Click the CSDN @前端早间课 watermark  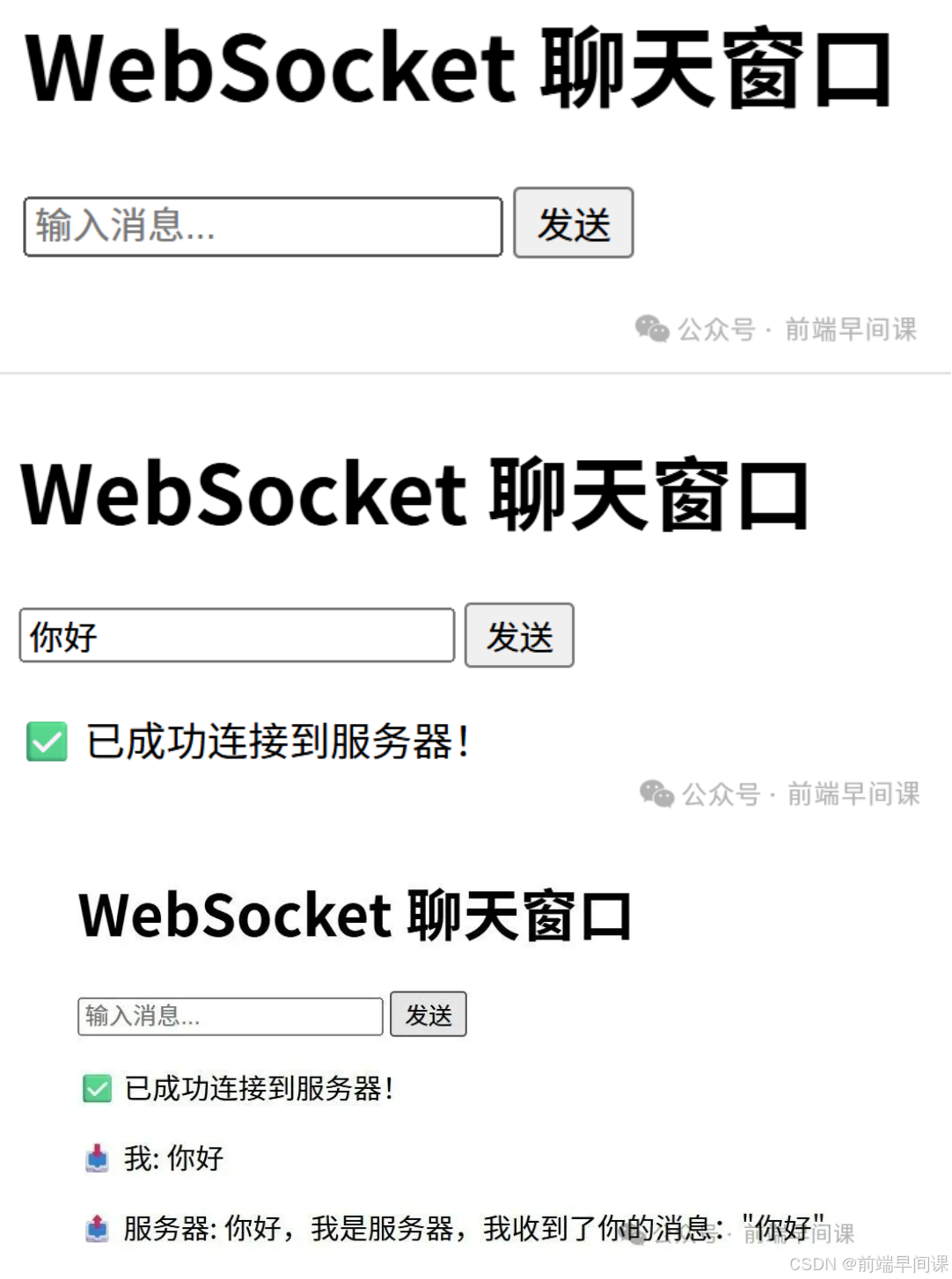pyautogui.click(x=868, y=1264)
